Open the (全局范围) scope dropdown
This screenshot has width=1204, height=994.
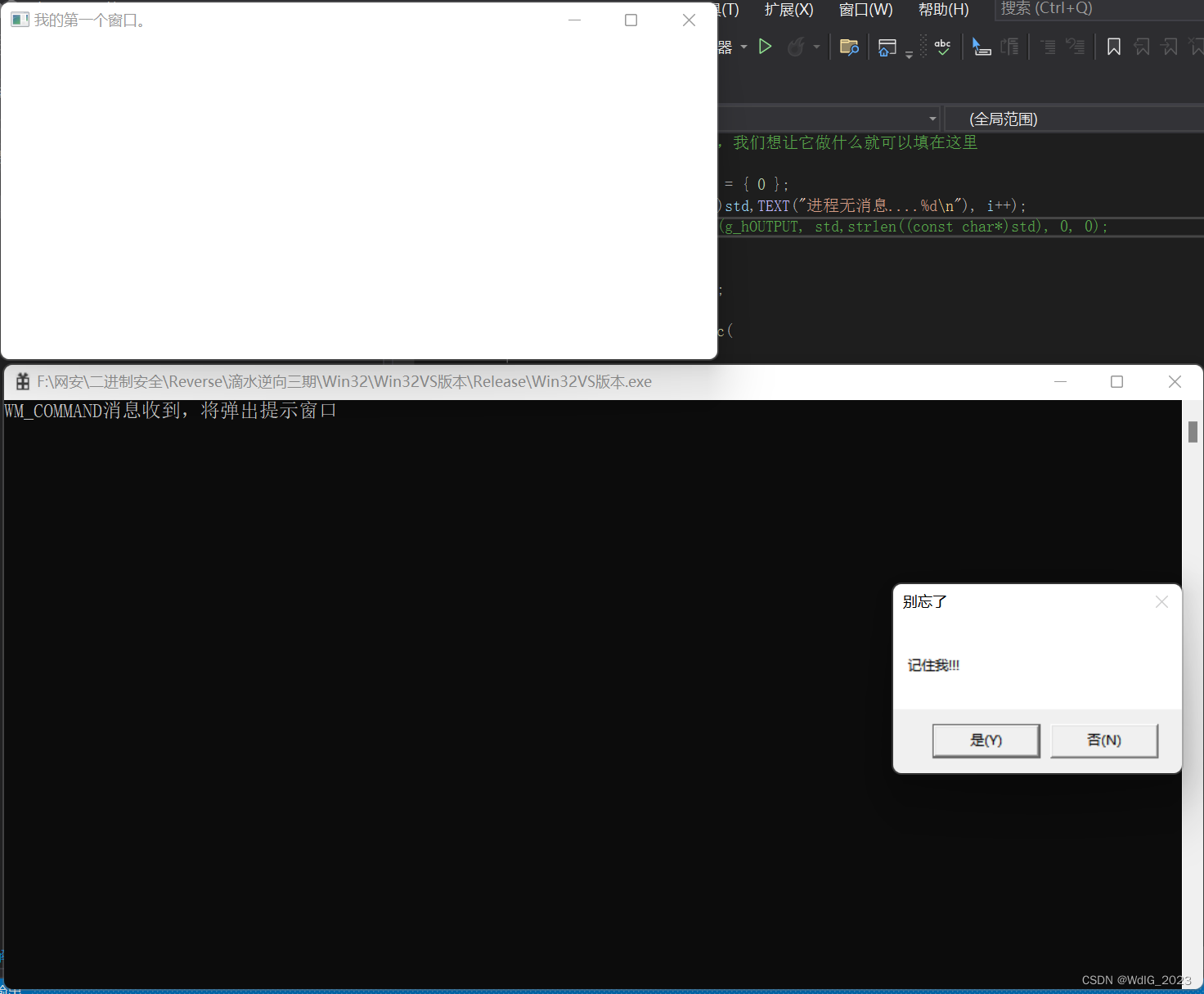click(1074, 119)
